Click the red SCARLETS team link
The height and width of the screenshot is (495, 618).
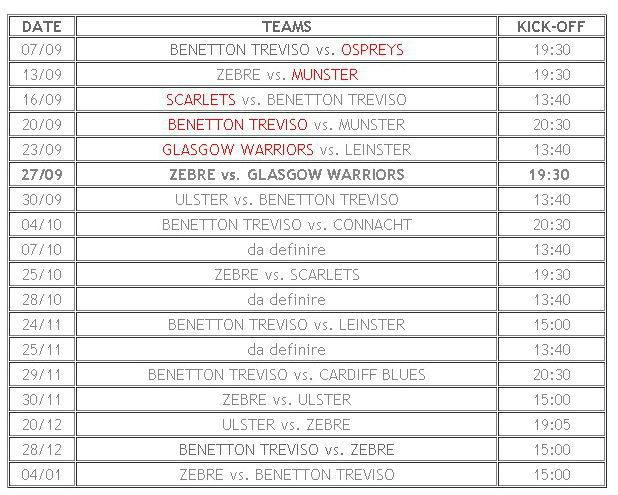coord(200,99)
